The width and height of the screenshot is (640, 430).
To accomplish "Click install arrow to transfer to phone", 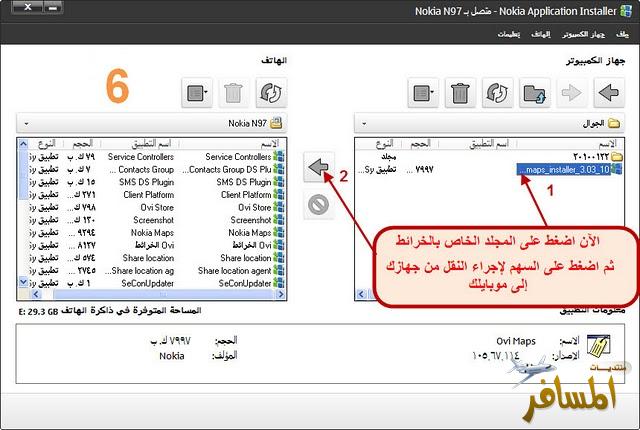I will (319, 167).
